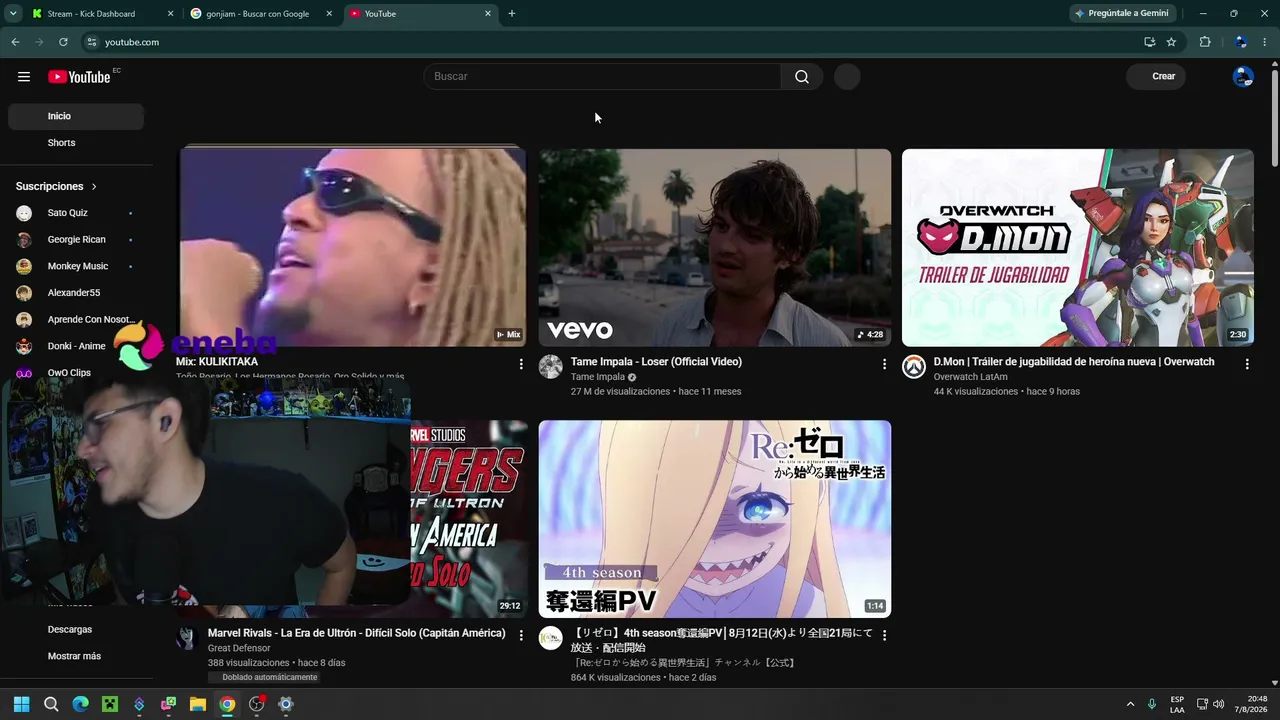Open the Georgie Rican subscription
The width and height of the screenshot is (1280, 720).
(76, 240)
